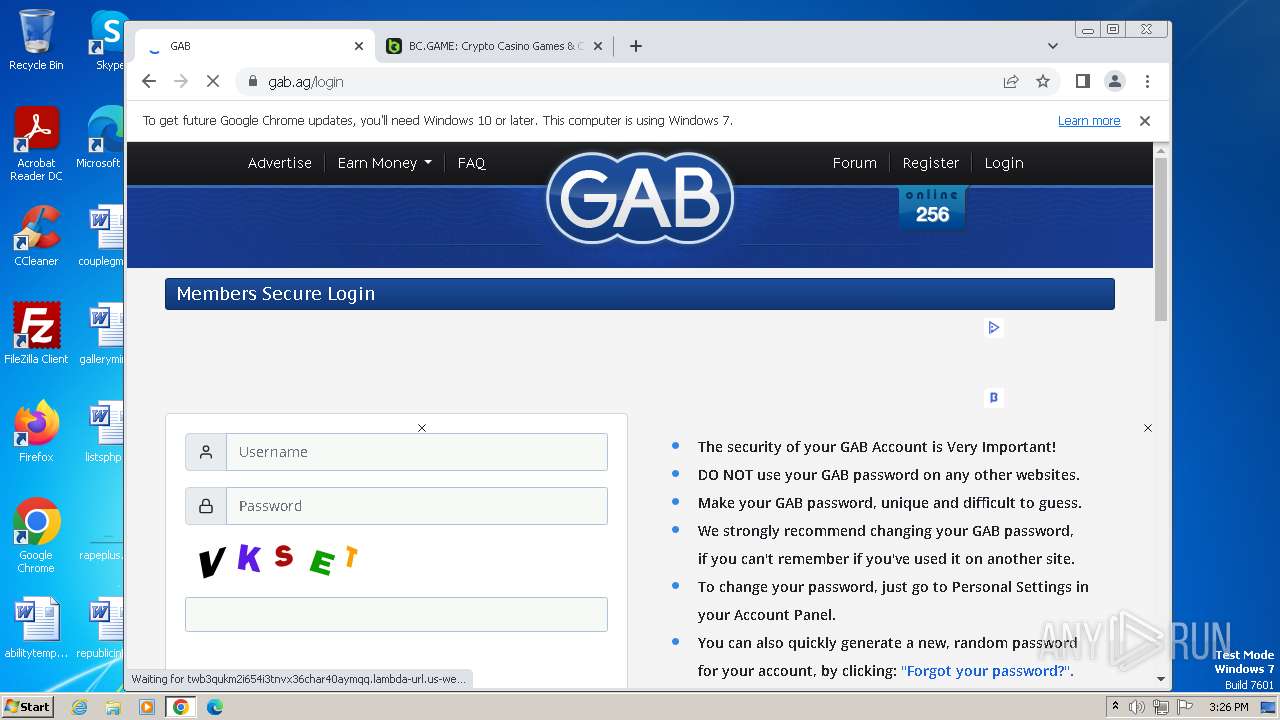Click the Members Secure Login heading
This screenshot has height=720, width=1280.
click(276, 294)
